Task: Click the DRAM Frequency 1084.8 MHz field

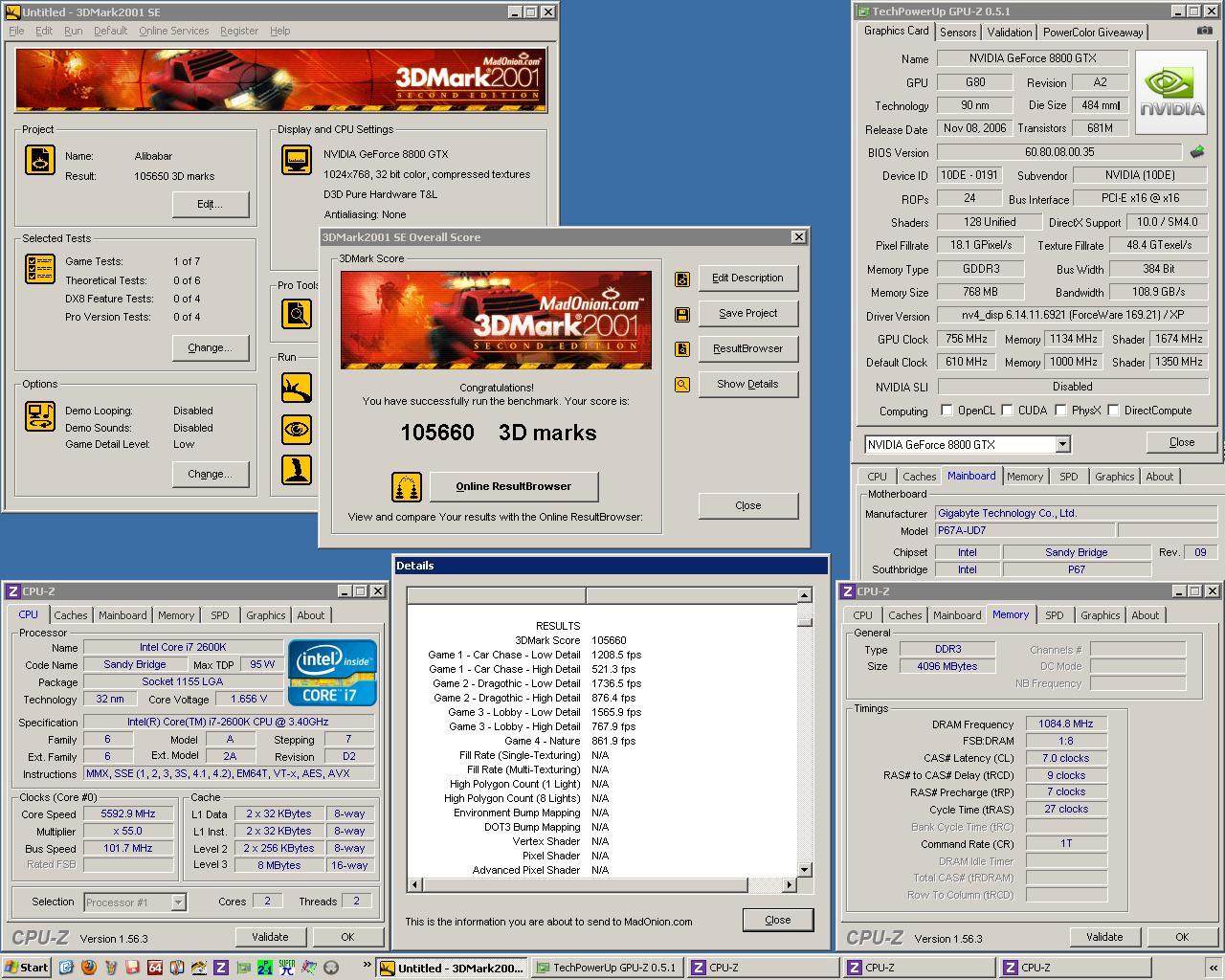Action: pos(1066,724)
